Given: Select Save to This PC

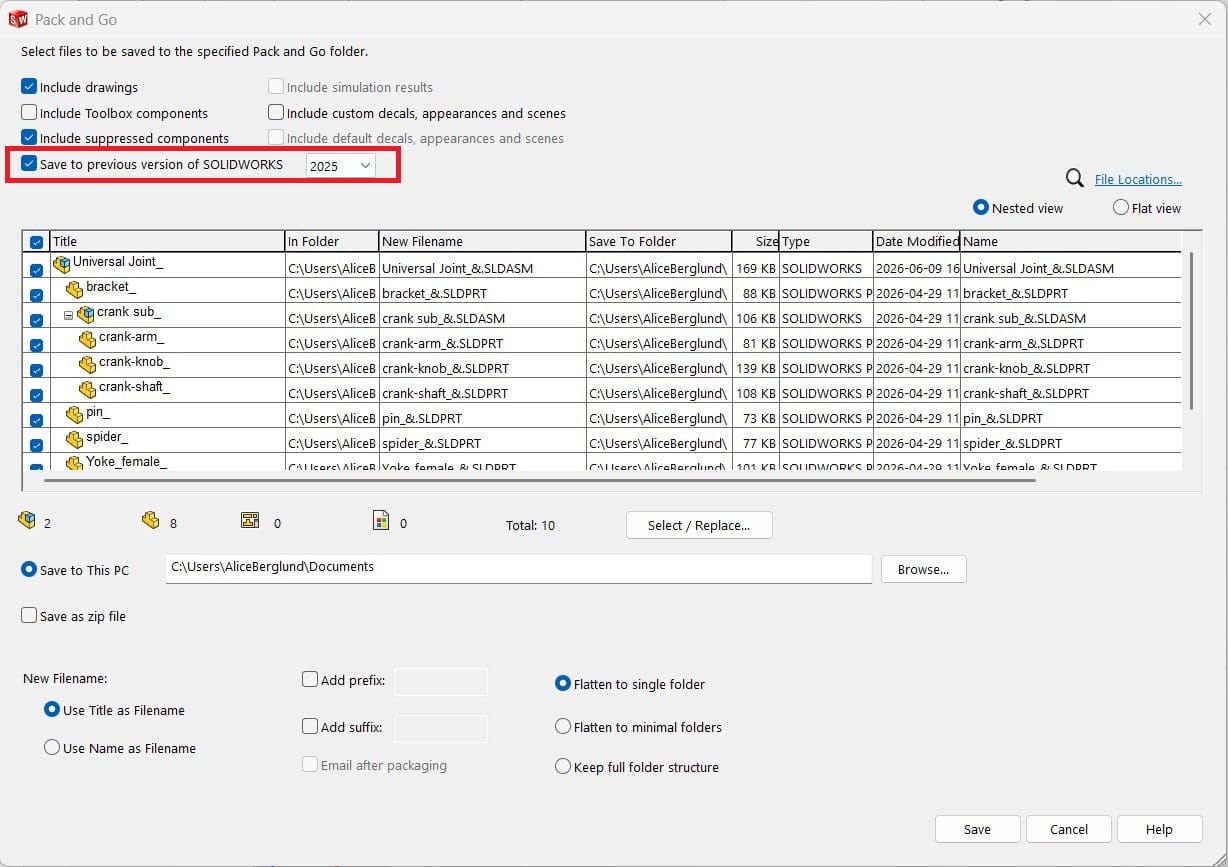Looking at the screenshot, I should point(29,569).
